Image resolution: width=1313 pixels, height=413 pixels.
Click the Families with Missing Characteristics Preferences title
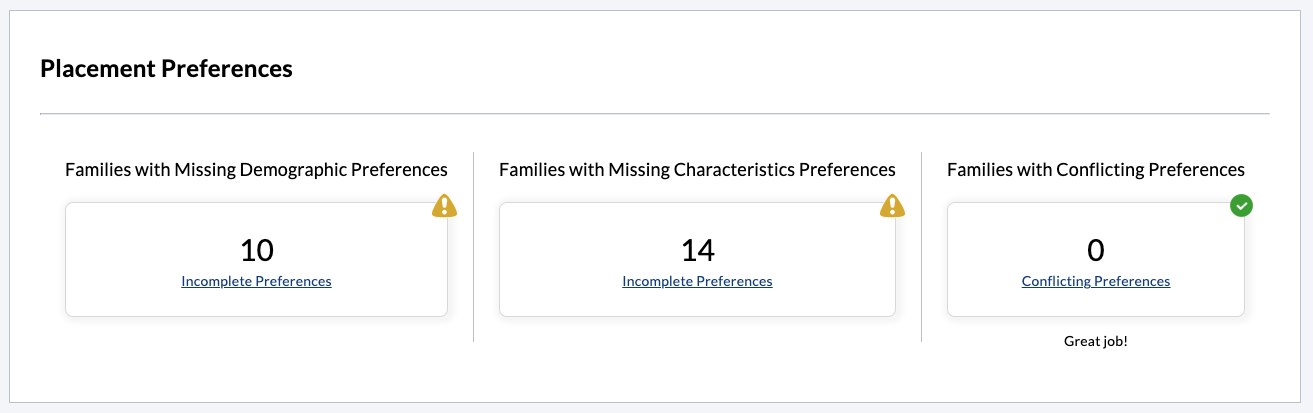697,170
